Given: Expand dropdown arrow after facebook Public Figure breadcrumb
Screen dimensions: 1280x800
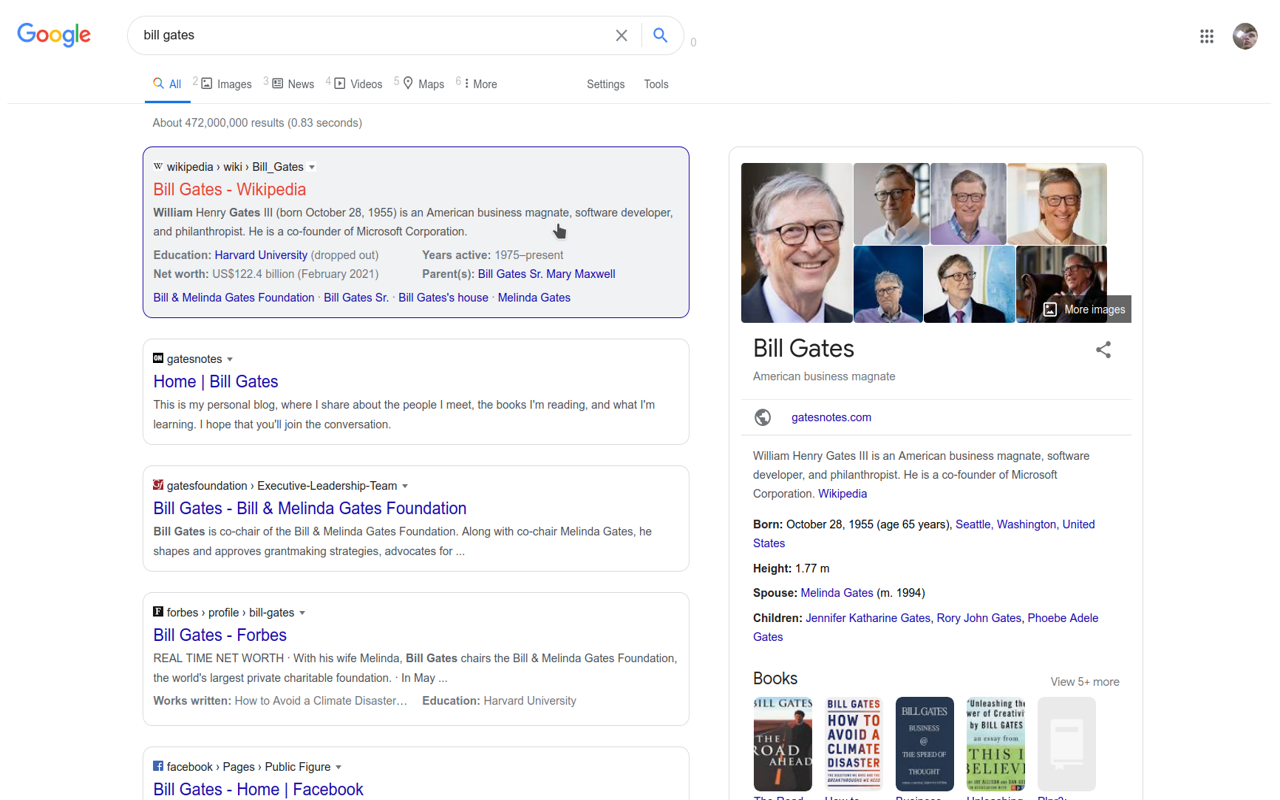Looking at the screenshot, I should tap(339, 767).
